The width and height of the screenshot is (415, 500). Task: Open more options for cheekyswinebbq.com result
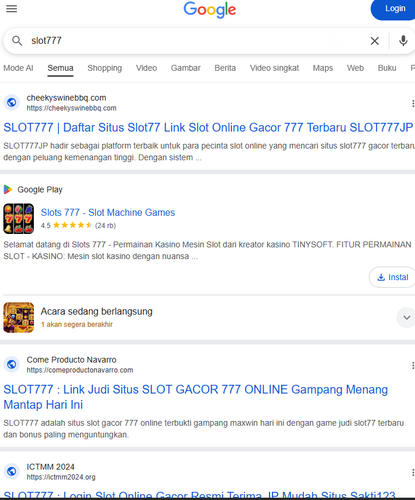(413, 104)
